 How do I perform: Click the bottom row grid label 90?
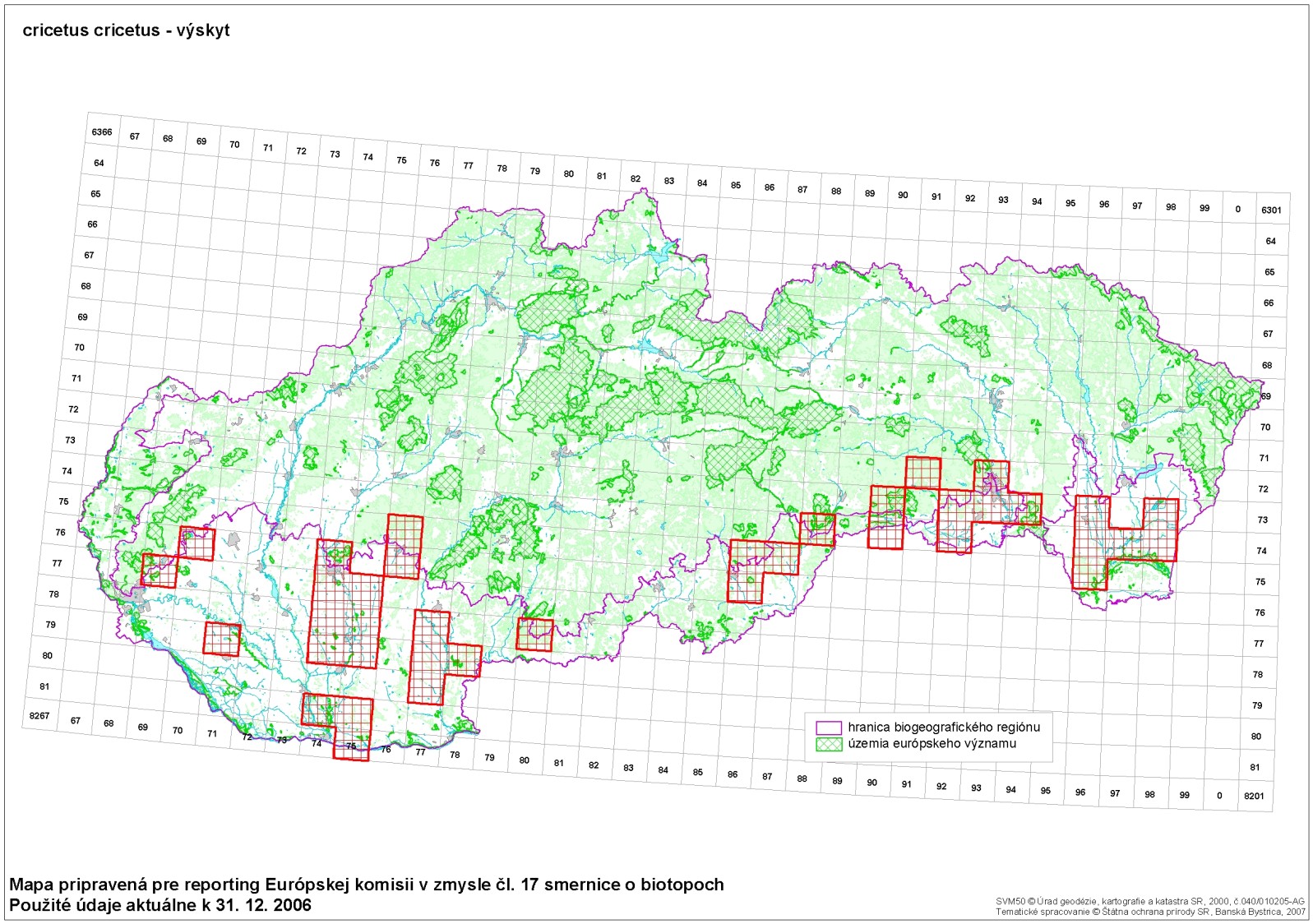871,783
